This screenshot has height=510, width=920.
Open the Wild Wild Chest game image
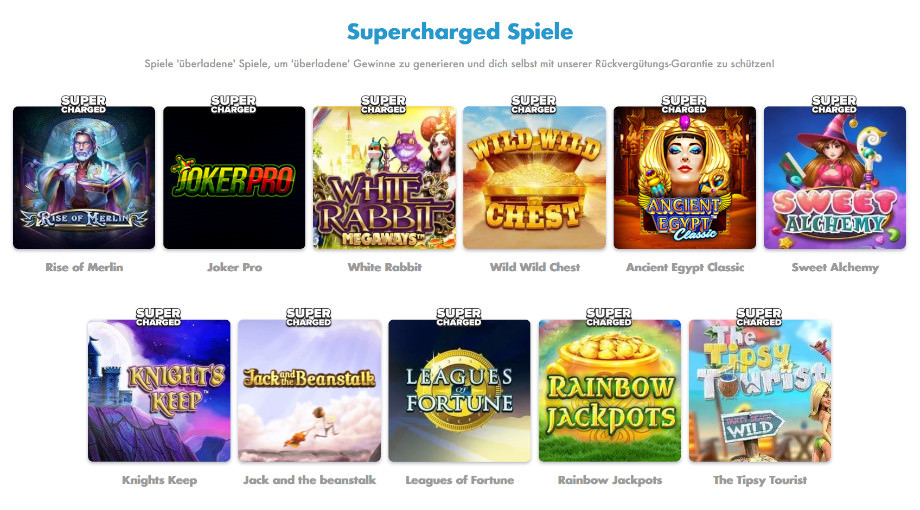tap(535, 177)
